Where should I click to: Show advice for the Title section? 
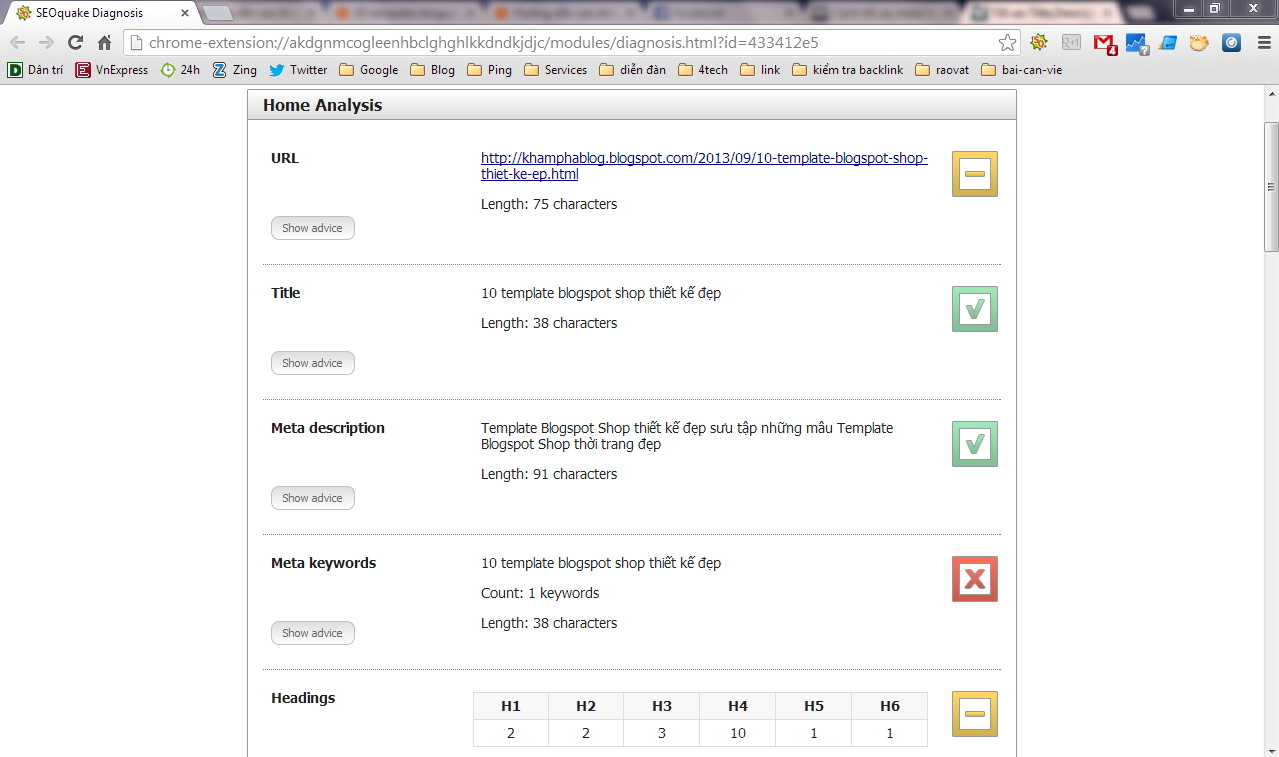click(x=312, y=363)
